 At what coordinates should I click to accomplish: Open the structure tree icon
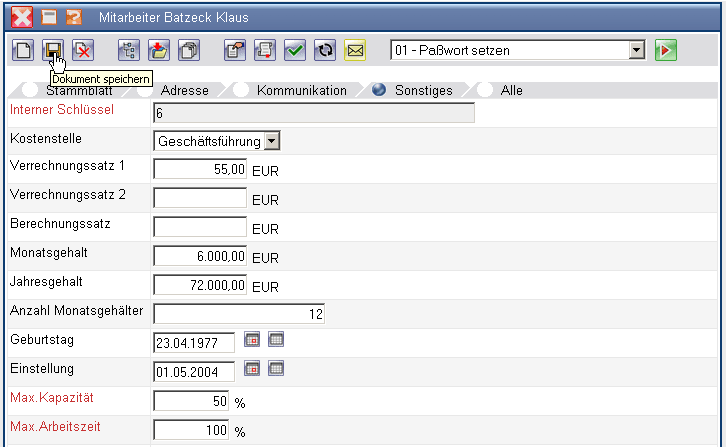coord(129,50)
